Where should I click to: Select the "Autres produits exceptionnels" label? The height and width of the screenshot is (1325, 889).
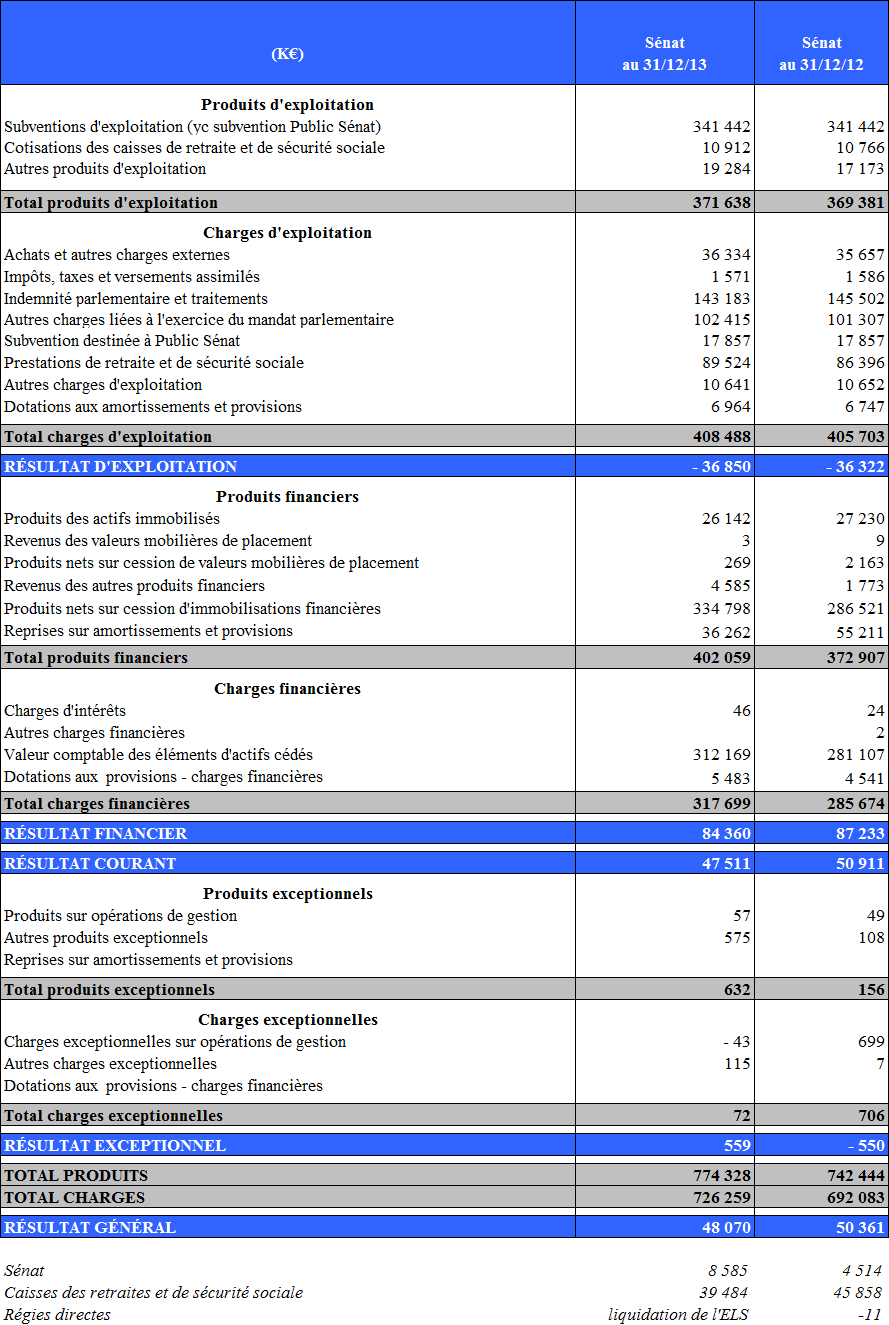coord(106,938)
